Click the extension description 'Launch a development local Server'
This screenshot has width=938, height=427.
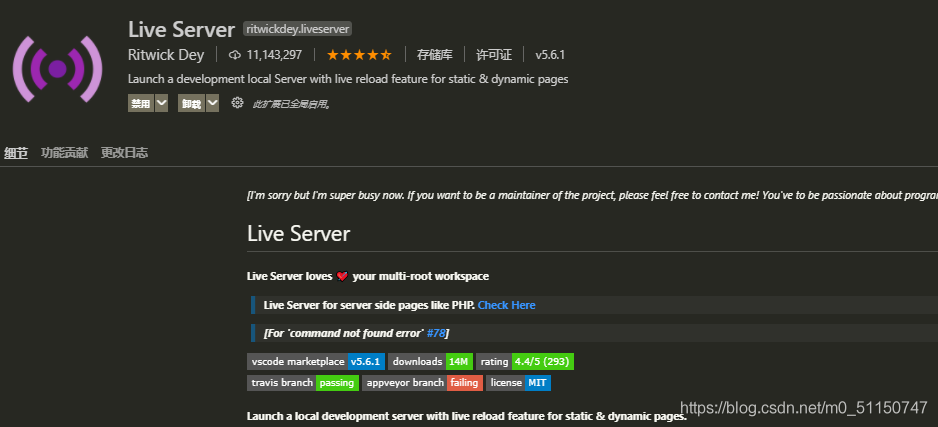tap(348, 79)
